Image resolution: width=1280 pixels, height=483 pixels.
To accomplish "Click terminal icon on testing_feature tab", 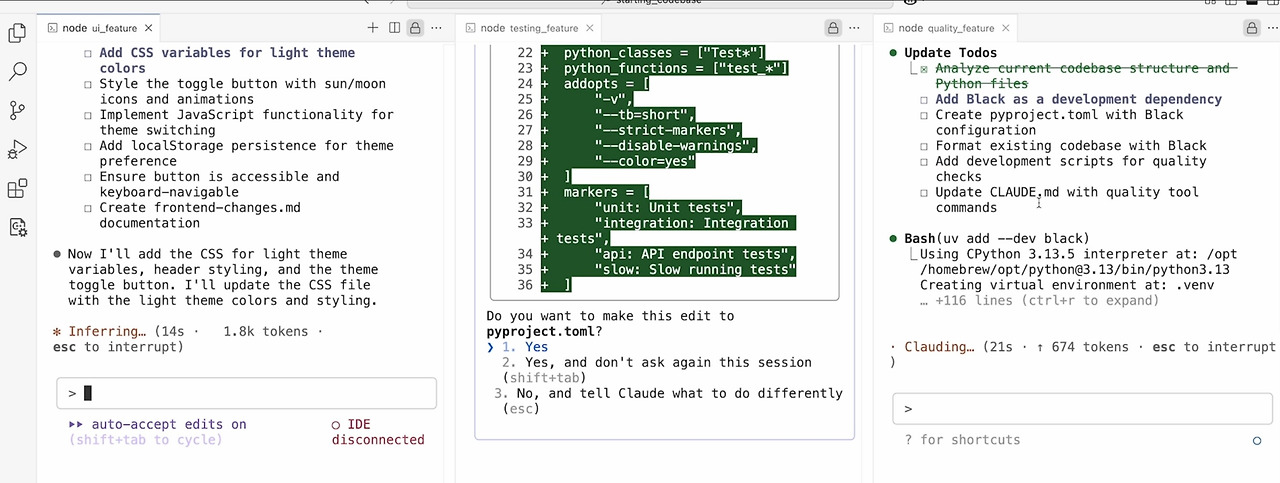I will [x=469, y=28].
